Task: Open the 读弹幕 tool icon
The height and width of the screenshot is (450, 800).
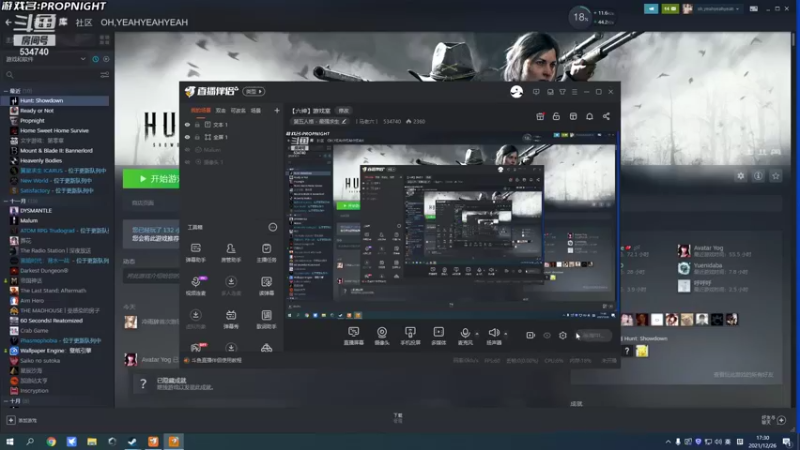Action: (x=266, y=286)
